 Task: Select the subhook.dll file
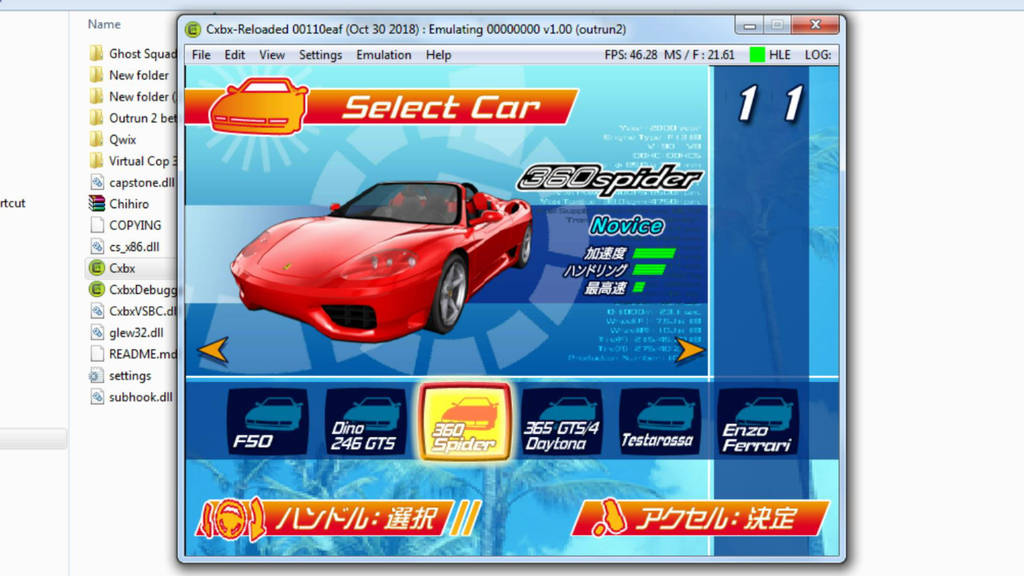click(131, 396)
